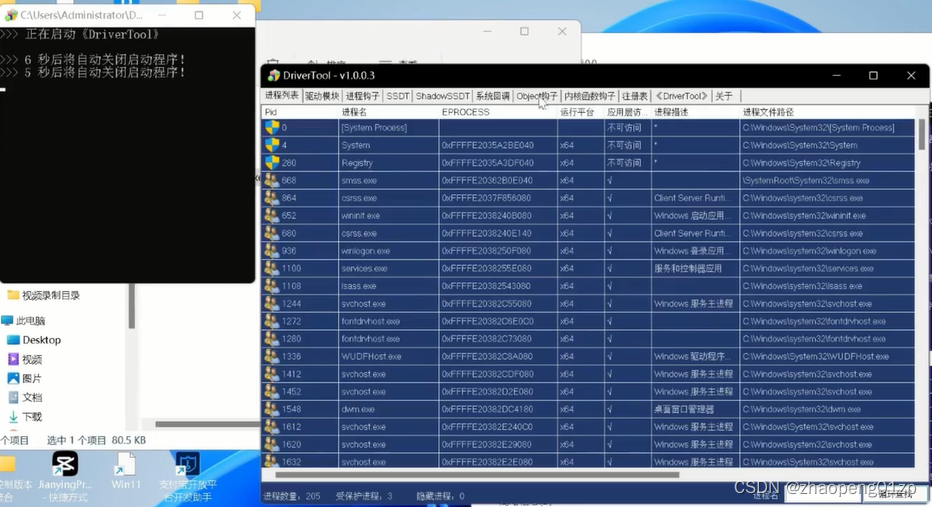
Task: Select the 桌面窗口管理器 description cell
Action: pos(695,409)
